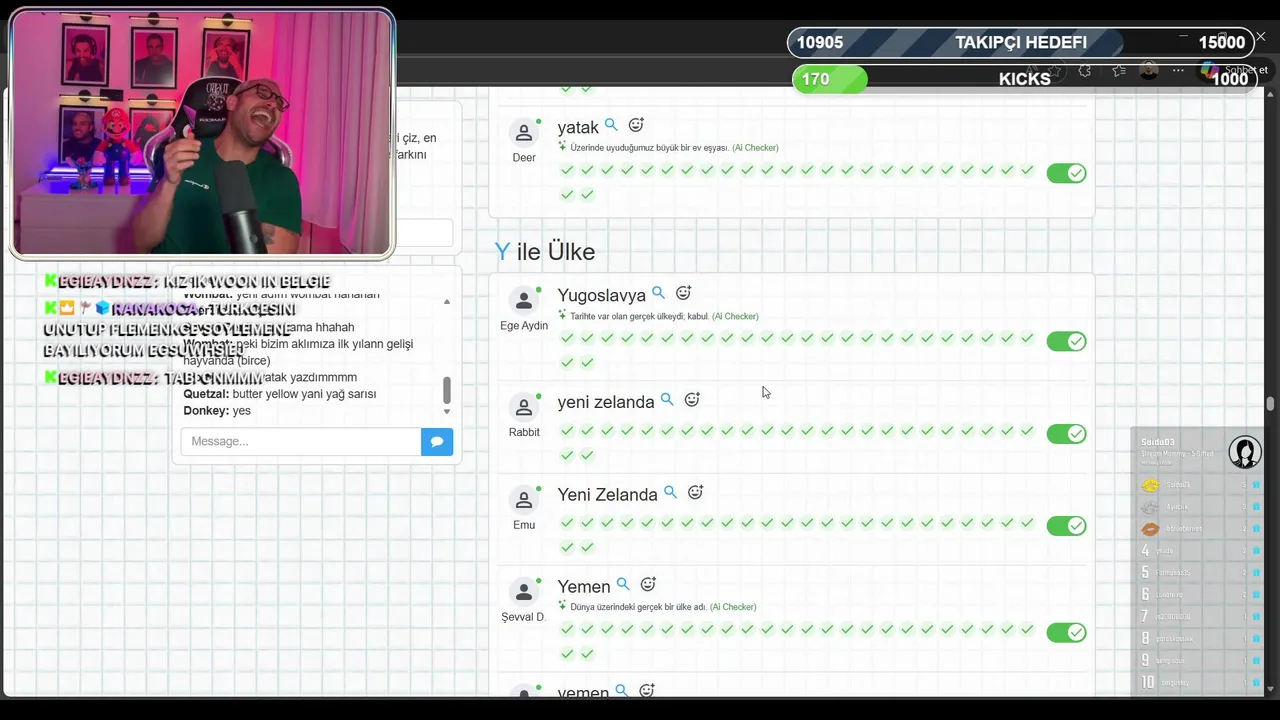Open browser three-dot settings menu
The image size is (1280, 720).
[1178, 71]
